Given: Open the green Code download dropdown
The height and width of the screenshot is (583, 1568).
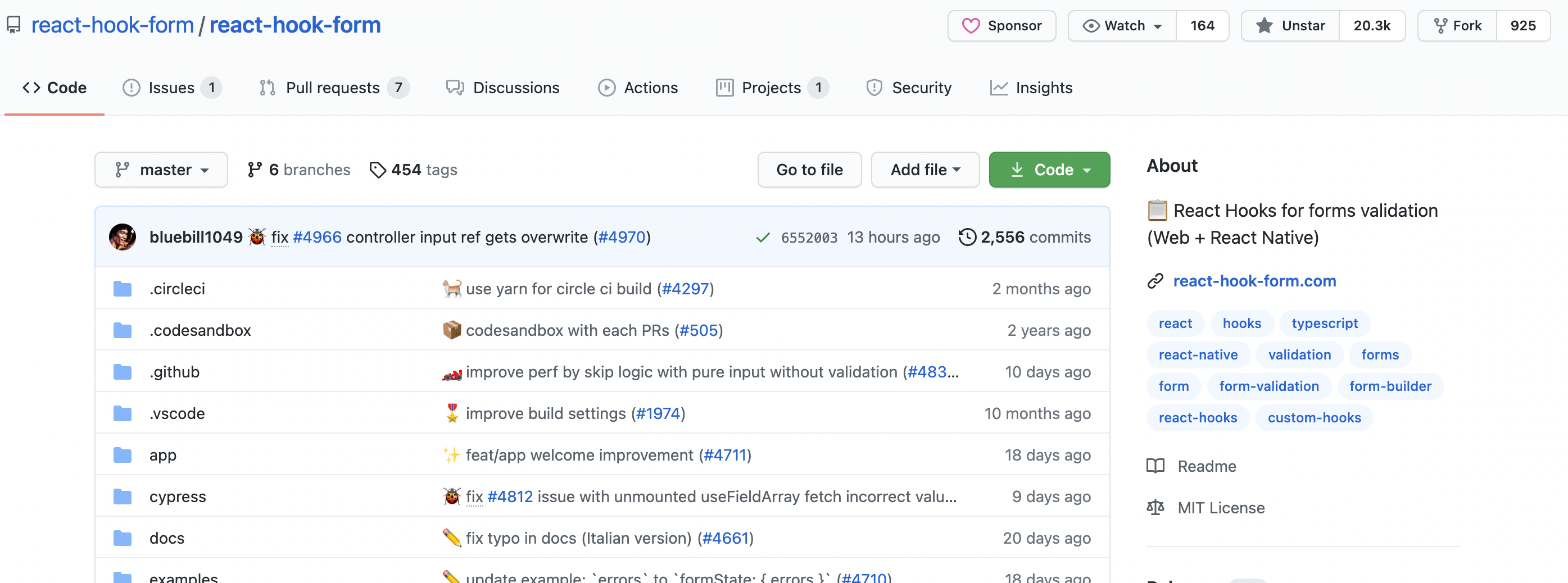Looking at the screenshot, I should pos(1049,170).
